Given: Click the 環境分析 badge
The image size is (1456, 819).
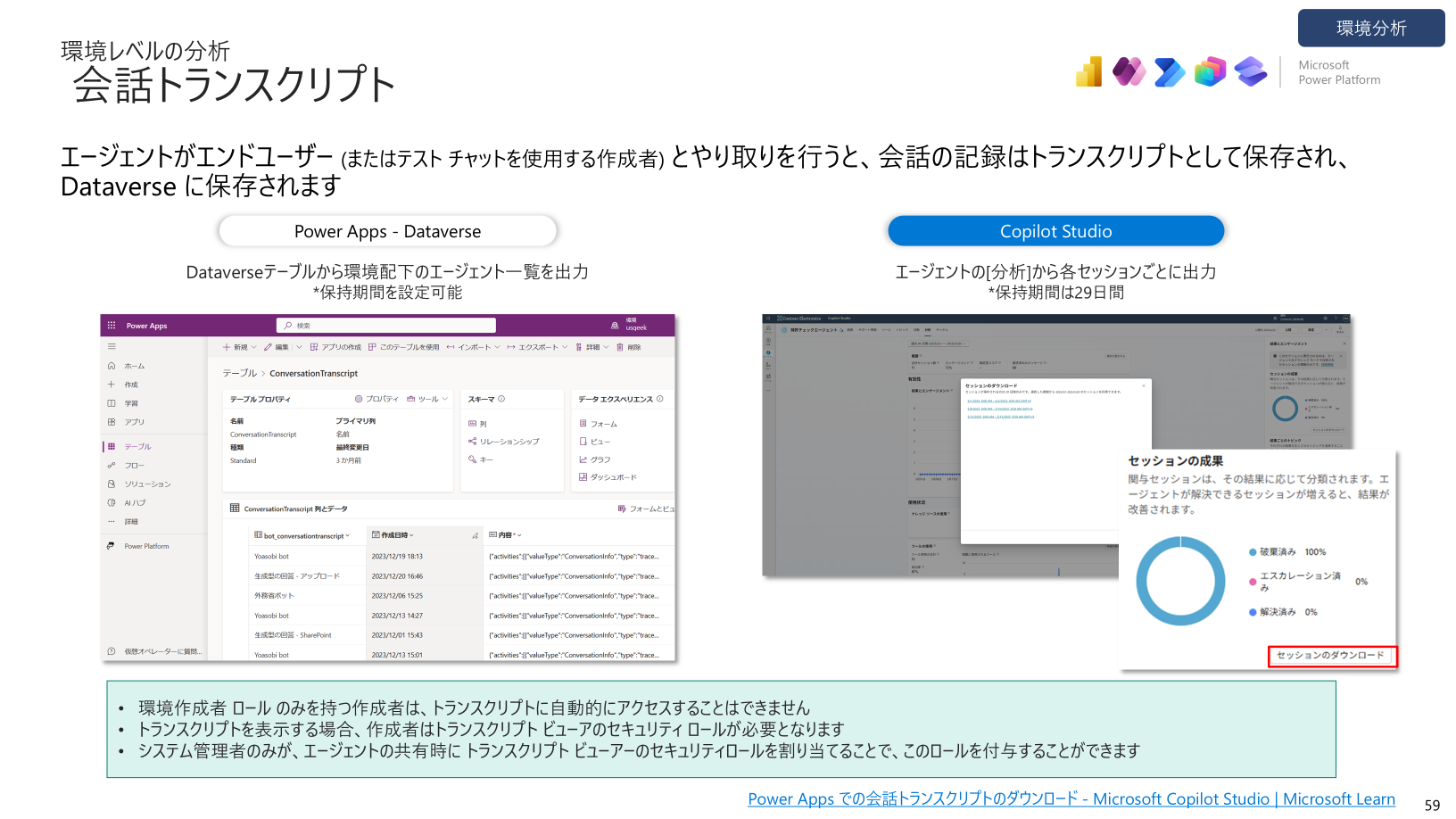Looking at the screenshot, I should pos(1371,28).
